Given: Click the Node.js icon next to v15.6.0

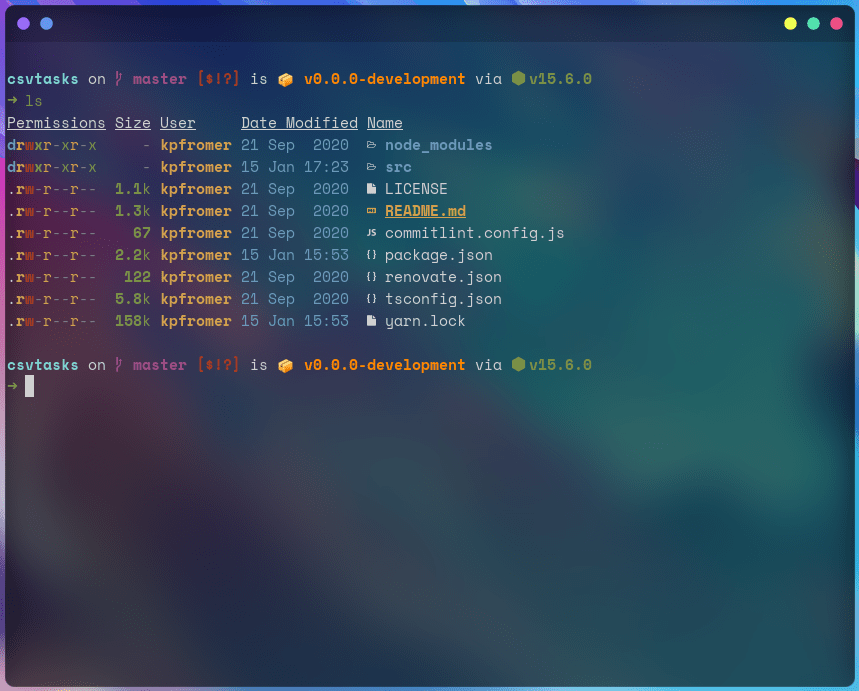Looking at the screenshot, I should pos(517,78).
